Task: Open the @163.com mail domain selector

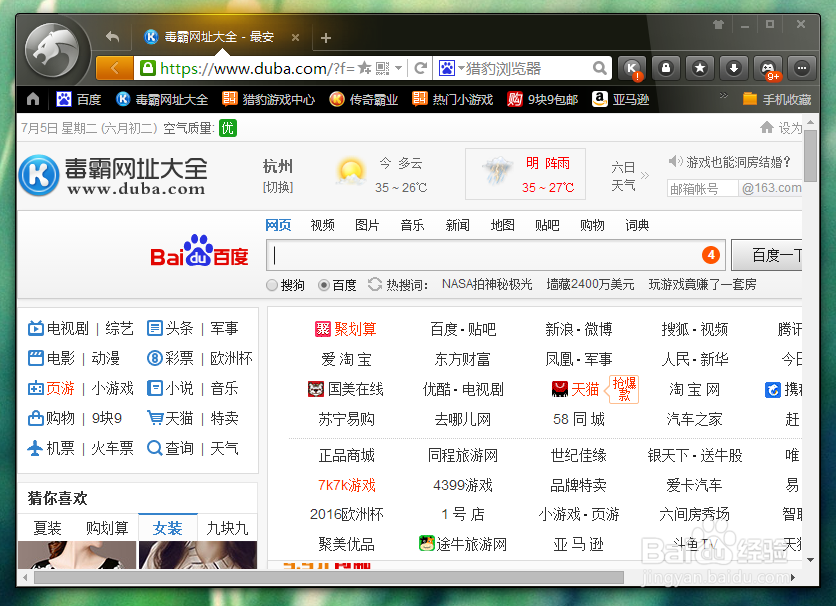Action: click(x=770, y=188)
